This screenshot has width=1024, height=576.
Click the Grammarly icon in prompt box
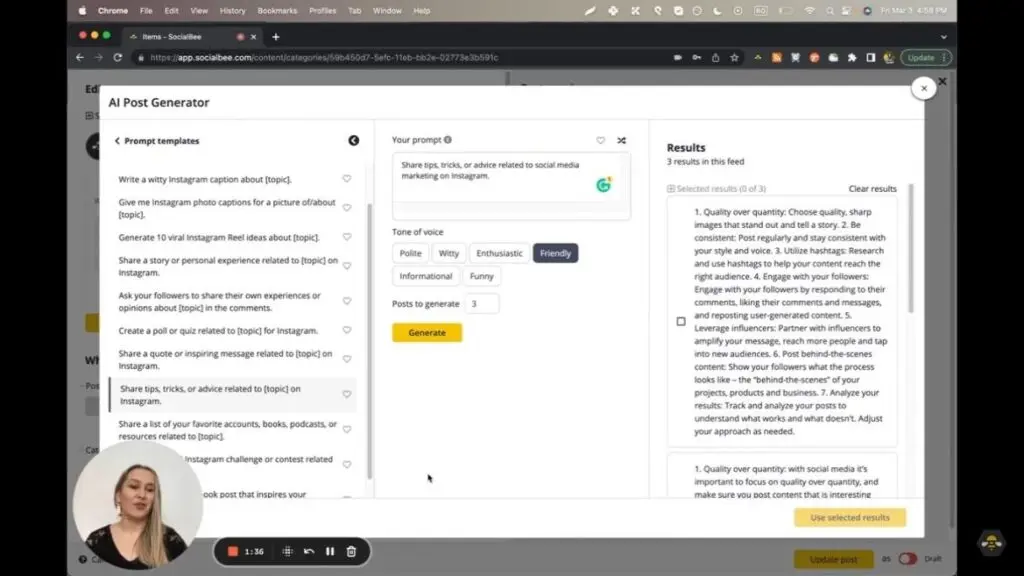pyautogui.click(x=603, y=185)
